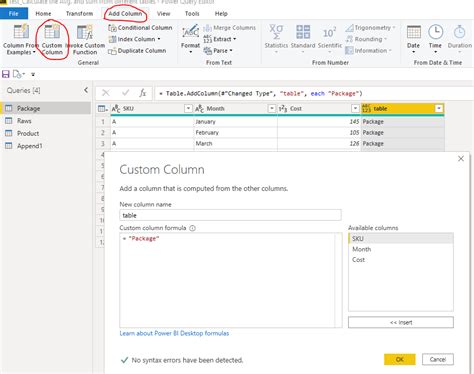
Task: Open Statistics number functions
Action: tap(276, 39)
